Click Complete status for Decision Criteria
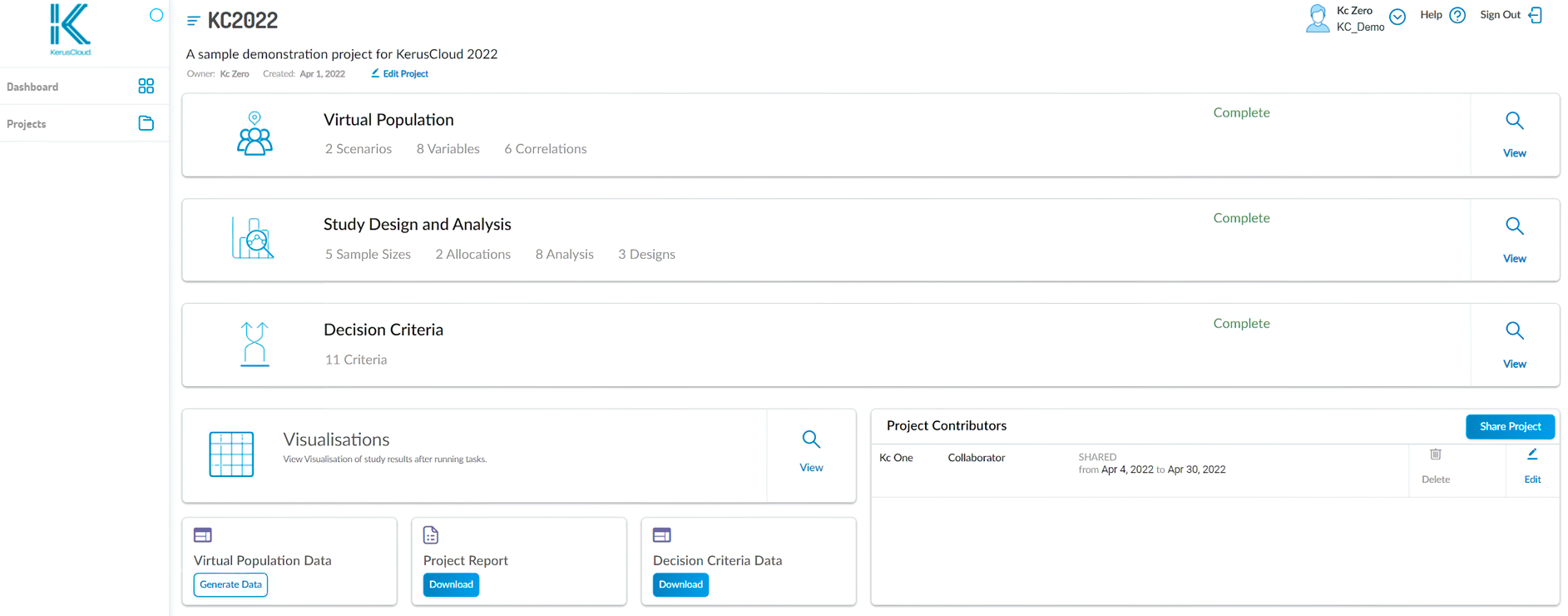The image size is (1568, 616). coord(1241,324)
